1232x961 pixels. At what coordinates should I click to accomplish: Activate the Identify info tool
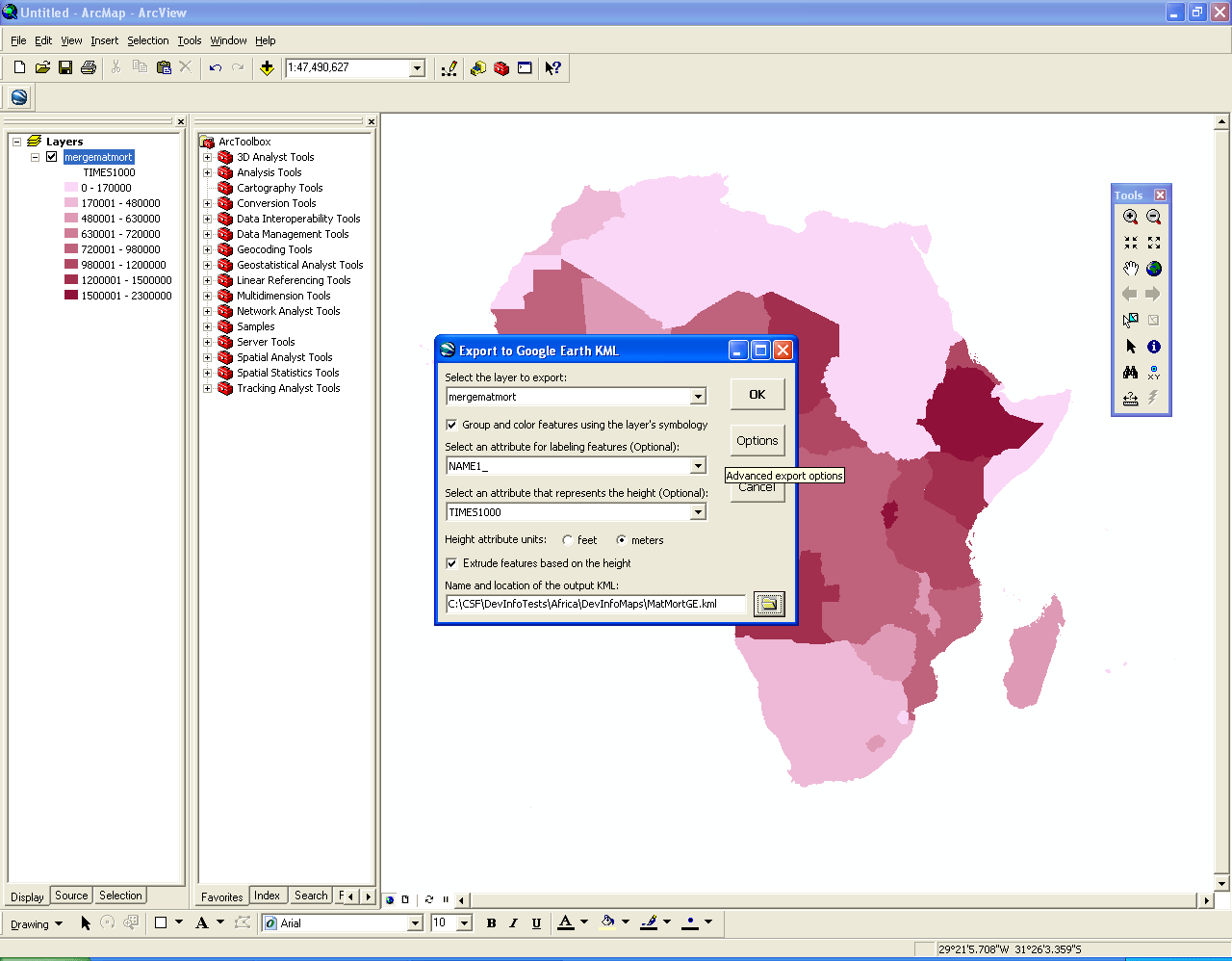(1154, 347)
